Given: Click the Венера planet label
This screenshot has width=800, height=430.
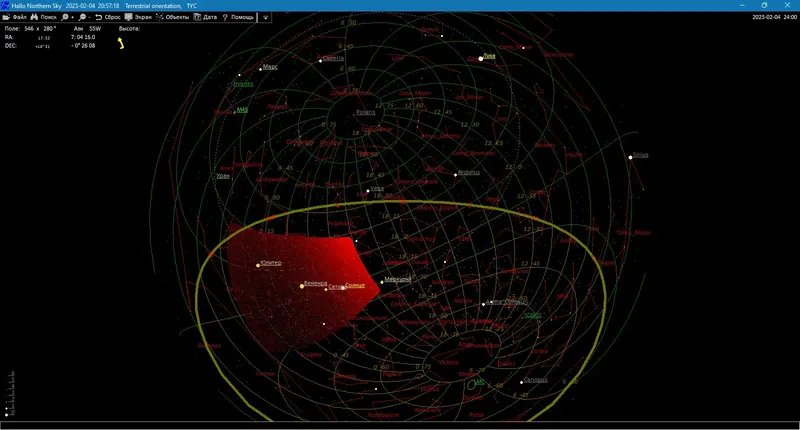Looking at the screenshot, I should (315, 283).
